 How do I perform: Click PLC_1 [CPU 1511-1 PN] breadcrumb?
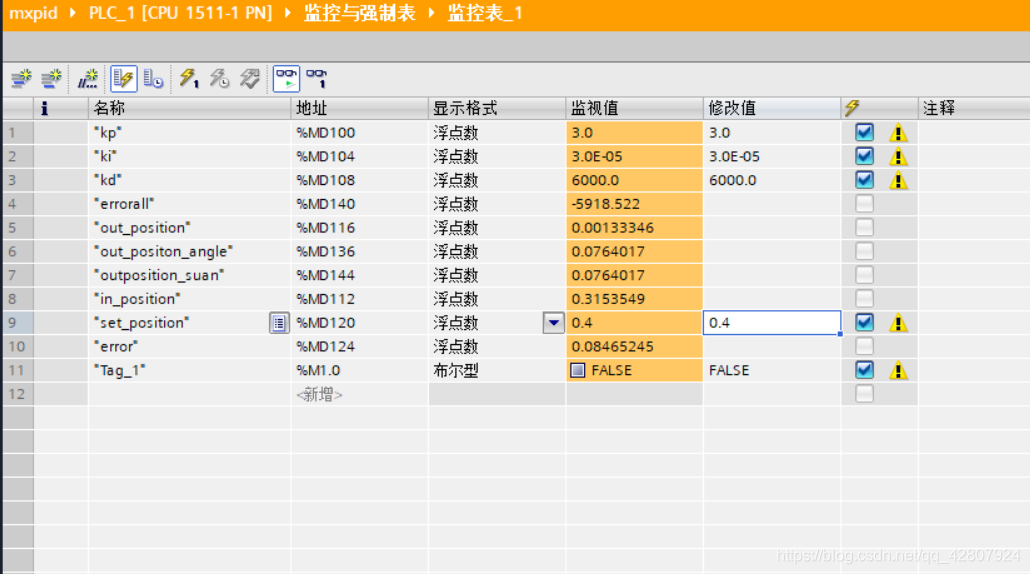click(181, 12)
